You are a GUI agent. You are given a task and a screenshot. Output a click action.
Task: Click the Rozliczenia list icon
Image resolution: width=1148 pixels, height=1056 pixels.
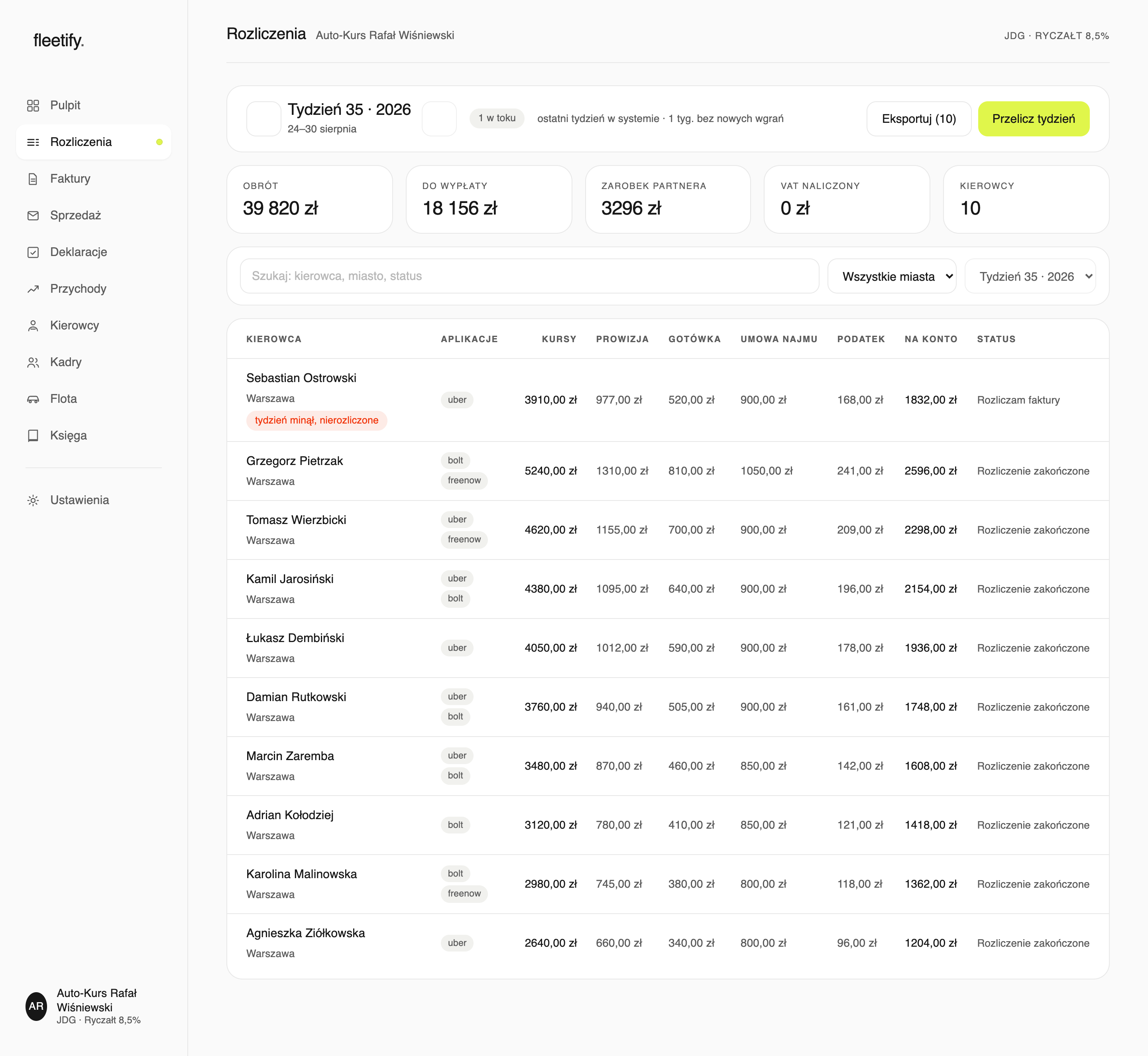pos(33,142)
